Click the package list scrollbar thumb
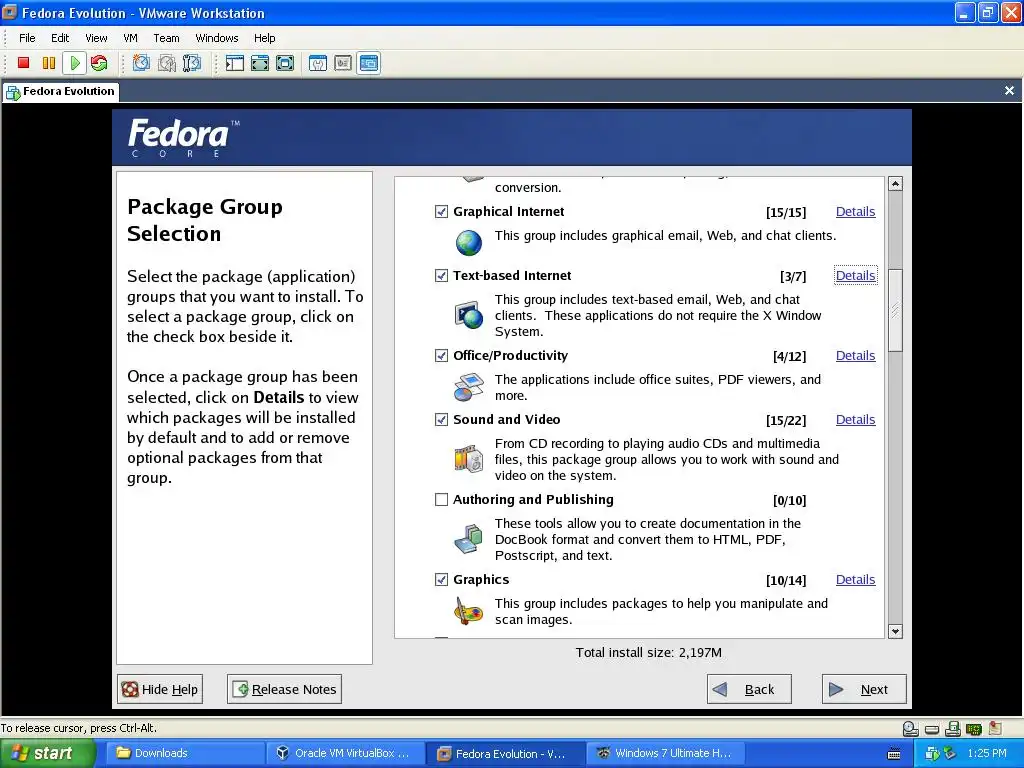The height and width of the screenshot is (768, 1024). coord(895,311)
